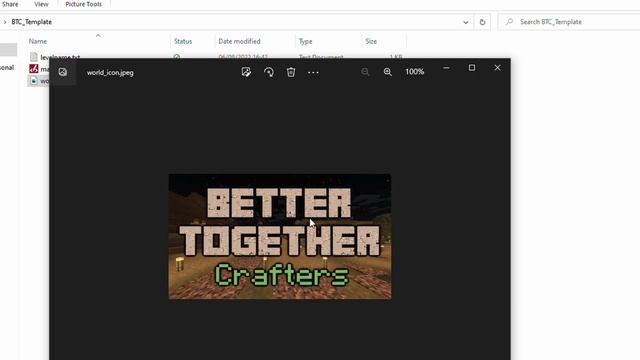Click the zoom out magnifier icon
Screen dimensions: 640x360
tap(365, 72)
